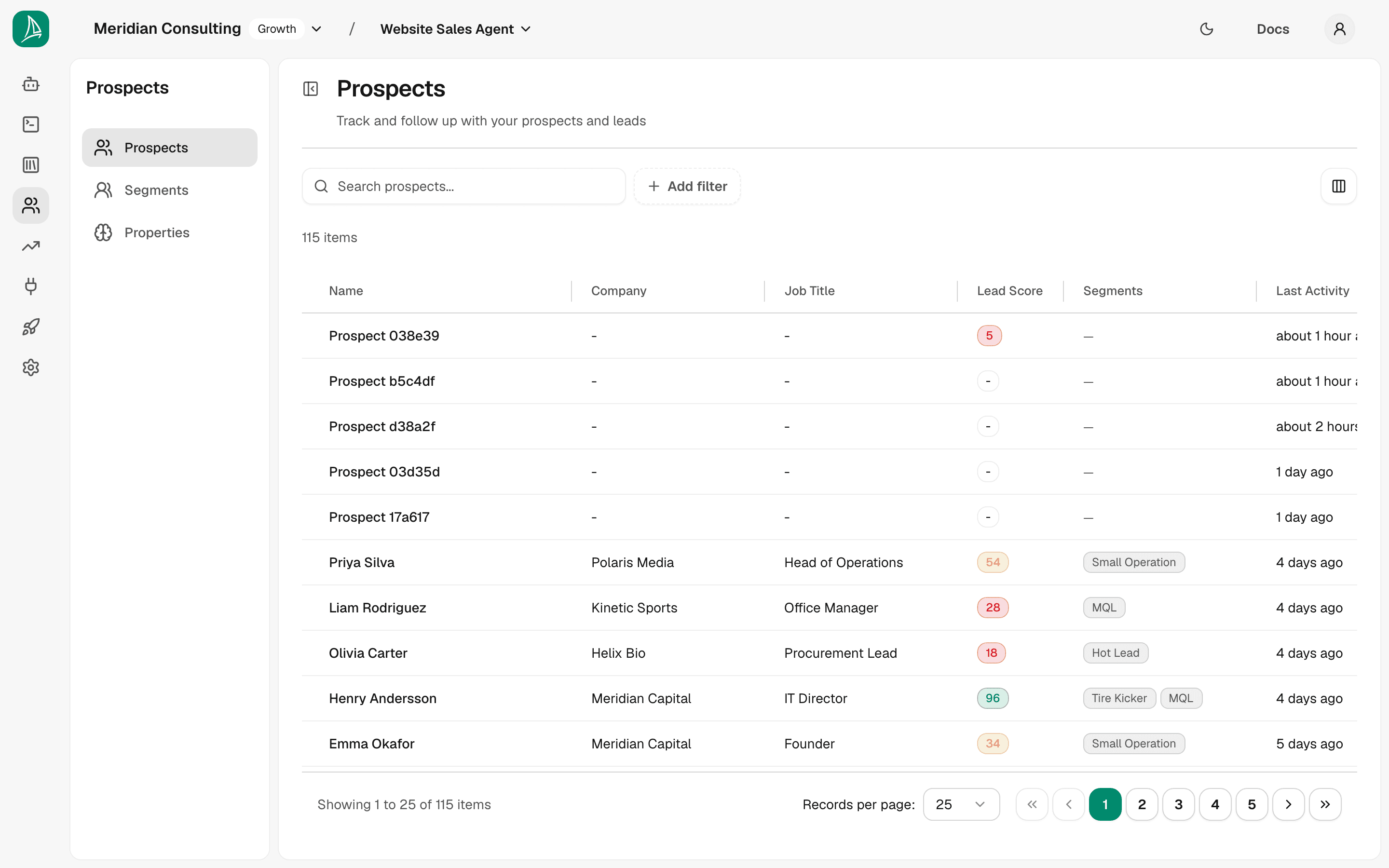This screenshot has width=1389, height=868.
Task: Go to the next page
Action: [1289, 804]
